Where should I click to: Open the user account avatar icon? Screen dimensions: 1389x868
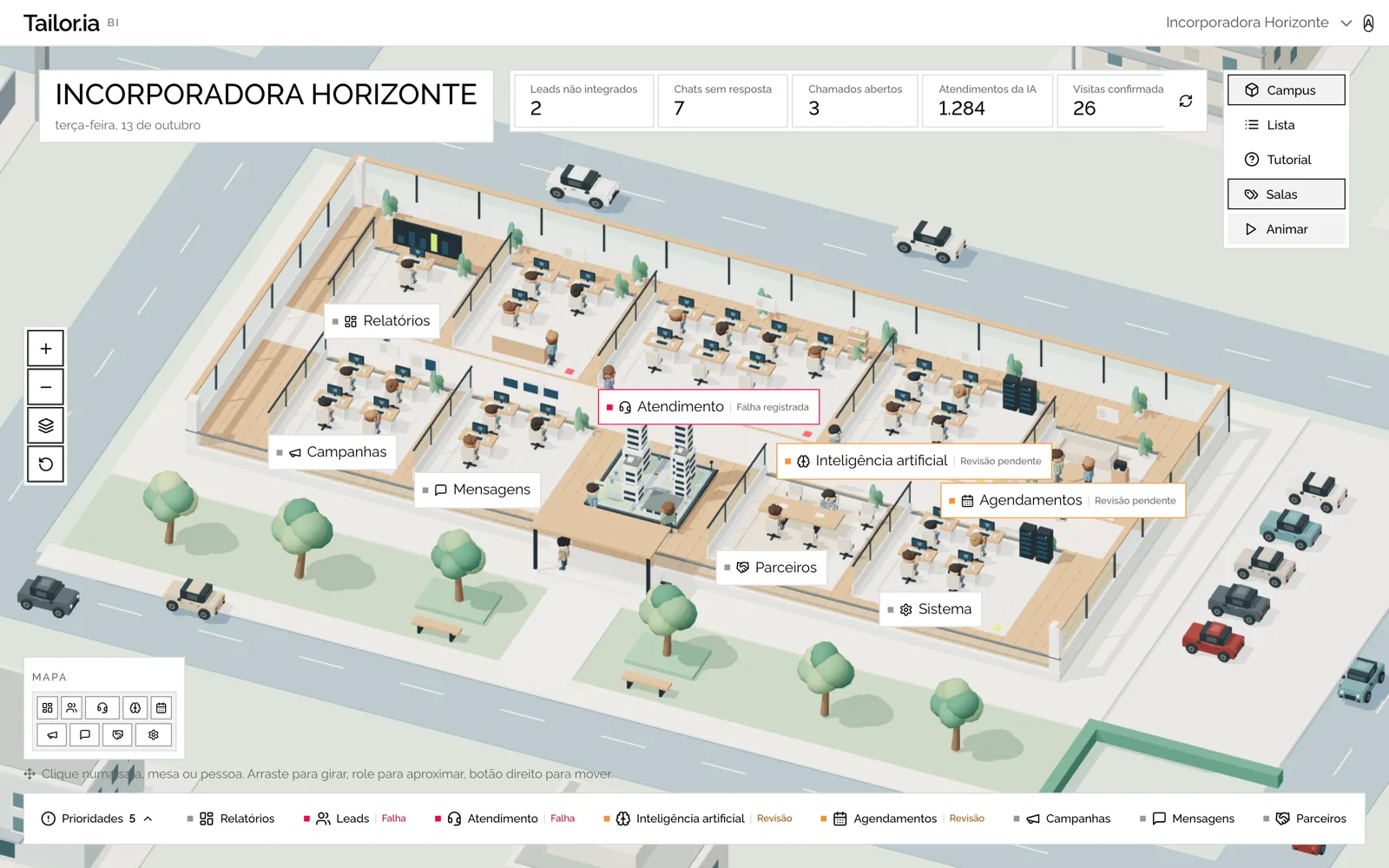pos(1368,23)
